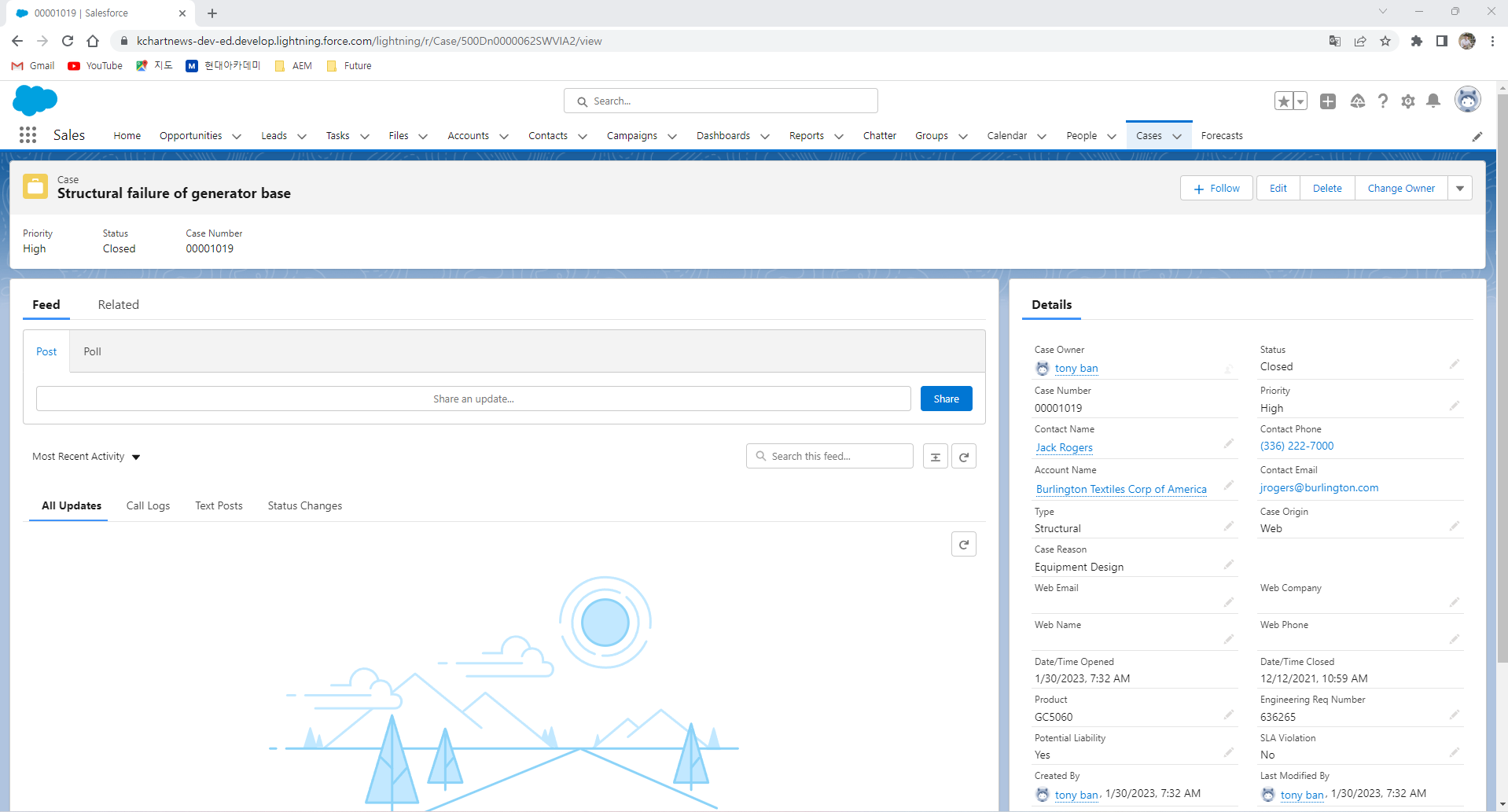This screenshot has width=1508, height=812.
Task: Edit the Priority field pencil icon
Action: click(1455, 406)
